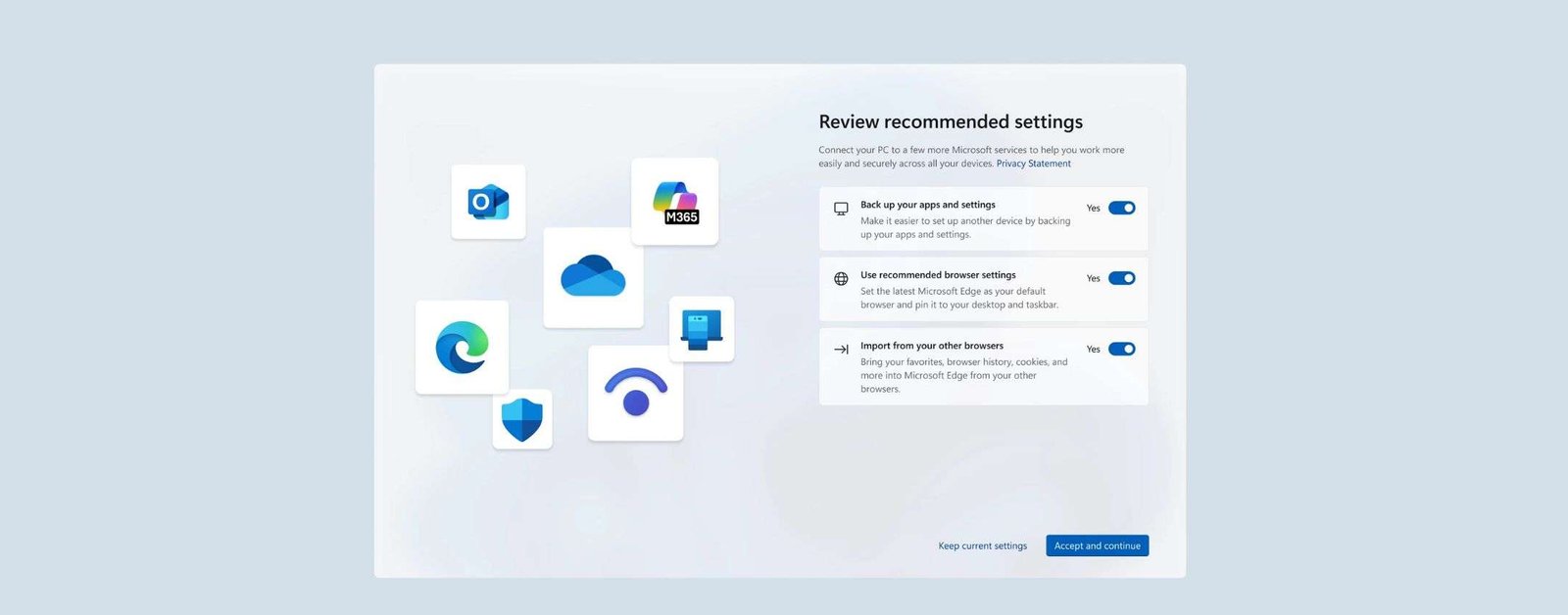Viewport: 1568px width, 615px height.
Task: Select the blue arc and dot icon tile
Action: pos(636,393)
